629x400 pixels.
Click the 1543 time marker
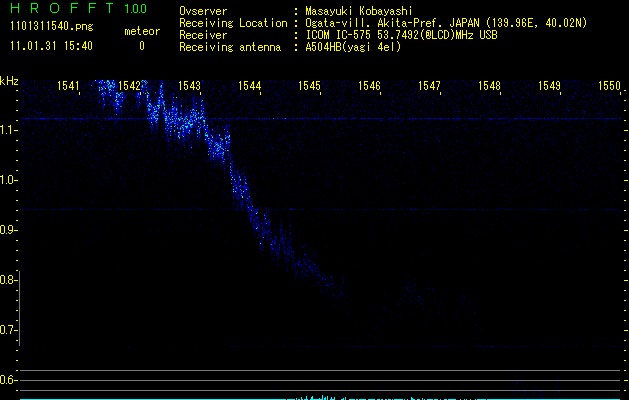189,85
